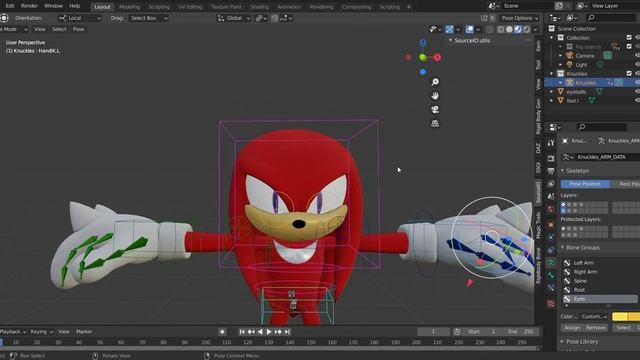Open the Render menu
Image resolution: width=640 pixels, height=360 pixels.
click(29, 6)
